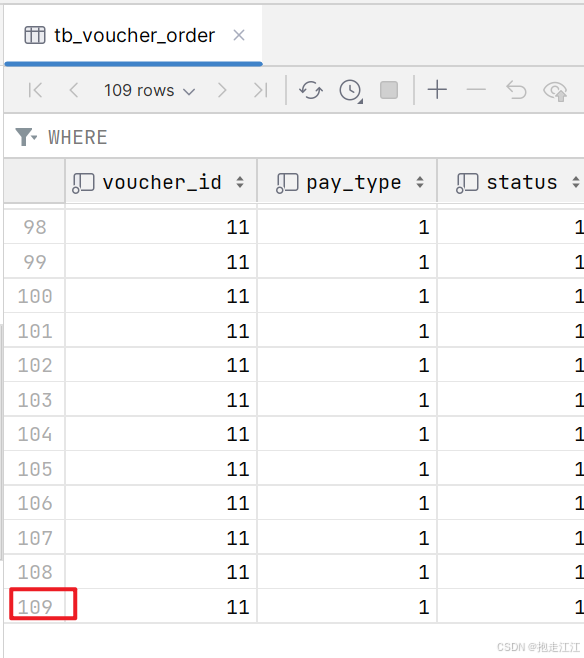Click the stop square button
Image resolution: width=584 pixels, height=658 pixels.
389,90
